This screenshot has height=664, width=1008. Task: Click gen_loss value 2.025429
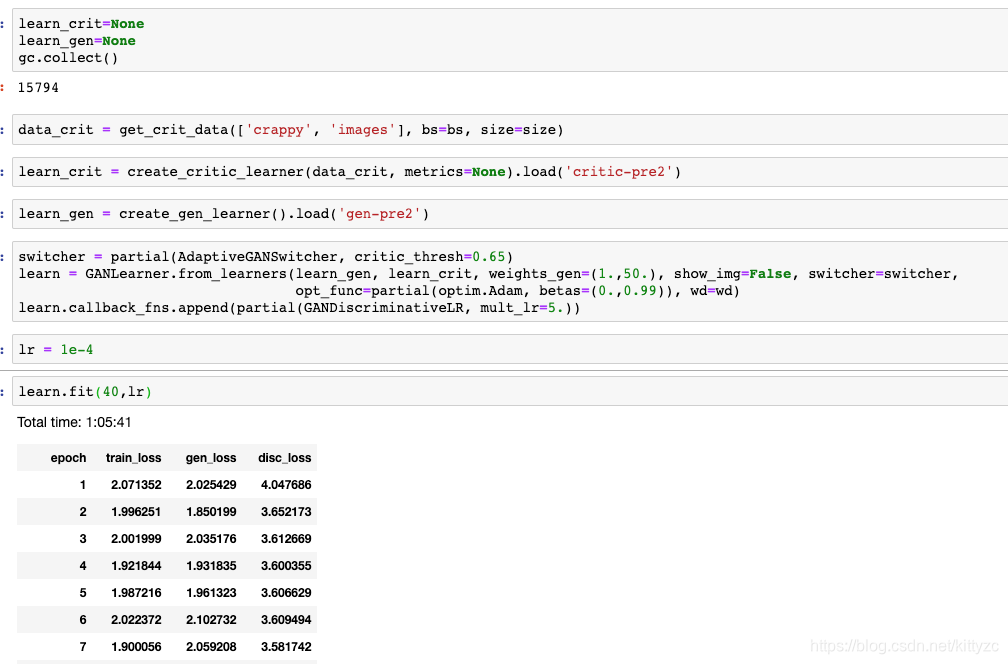[211, 485]
